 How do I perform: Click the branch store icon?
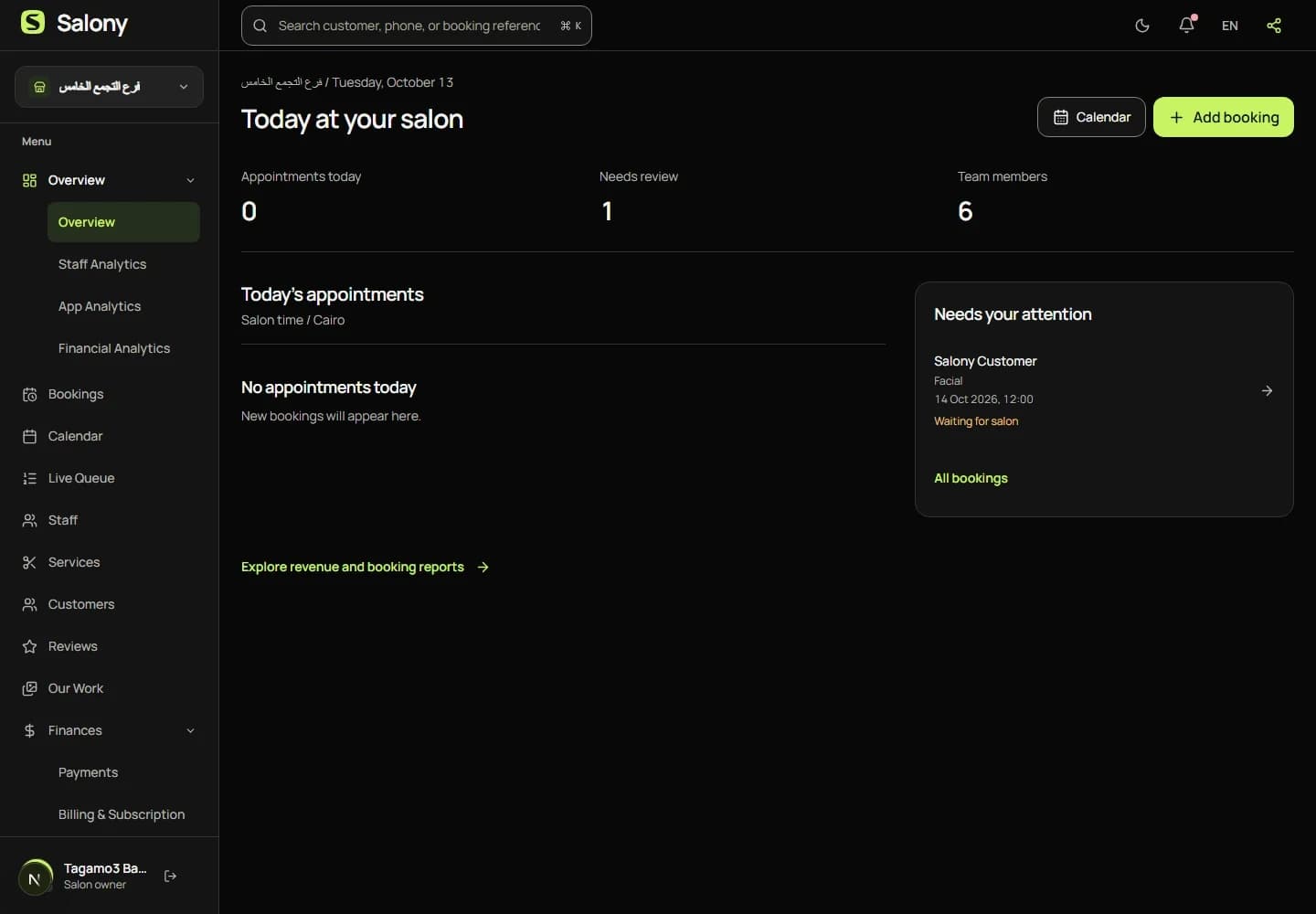click(x=39, y=87)
